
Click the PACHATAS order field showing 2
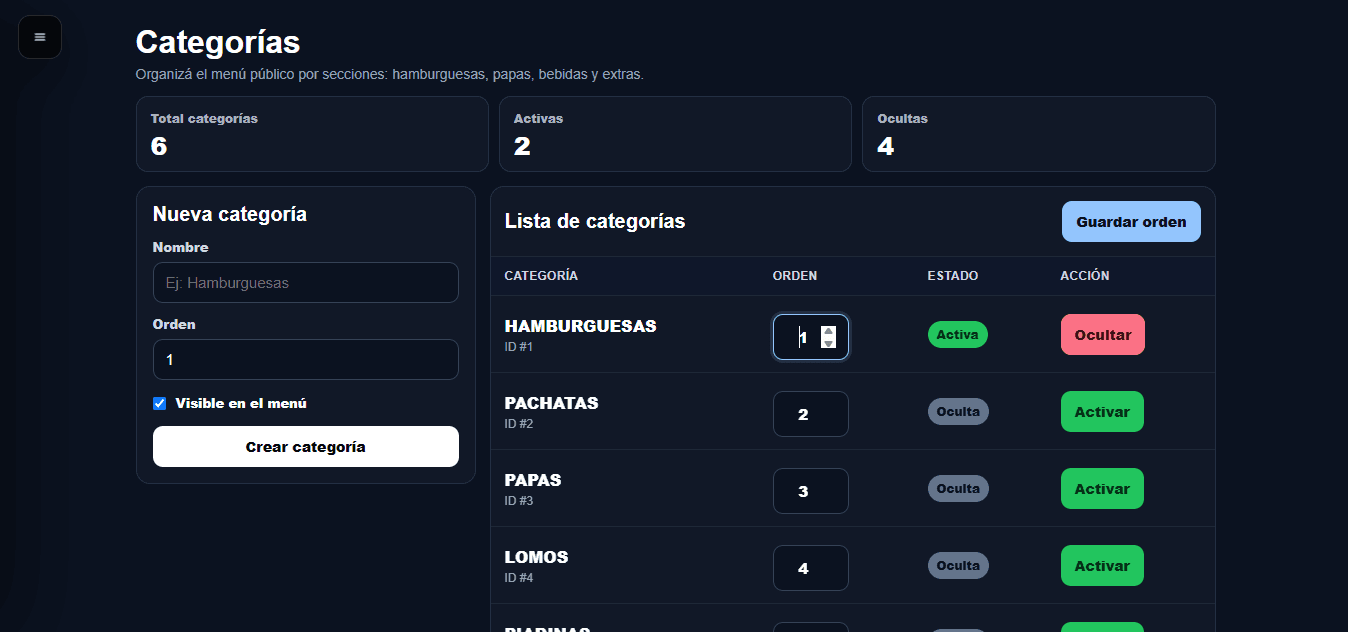[x=810, y=414]
